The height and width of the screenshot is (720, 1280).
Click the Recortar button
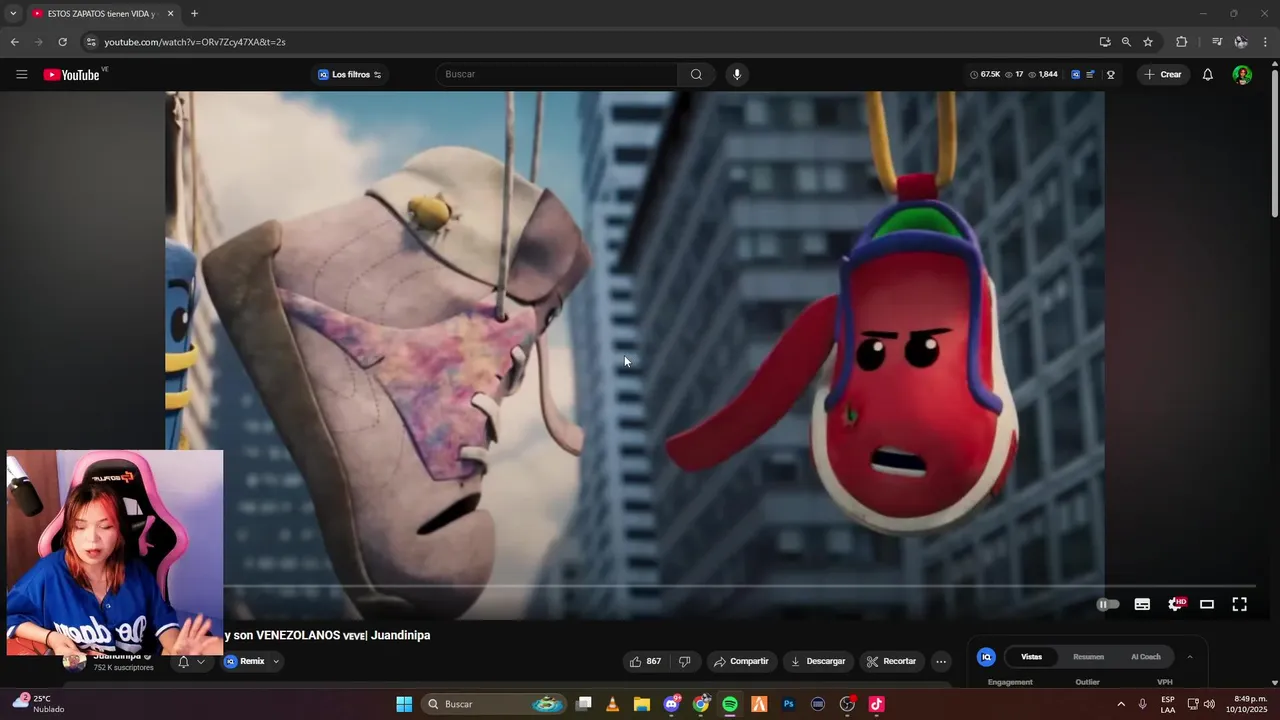tap(891, 661)
